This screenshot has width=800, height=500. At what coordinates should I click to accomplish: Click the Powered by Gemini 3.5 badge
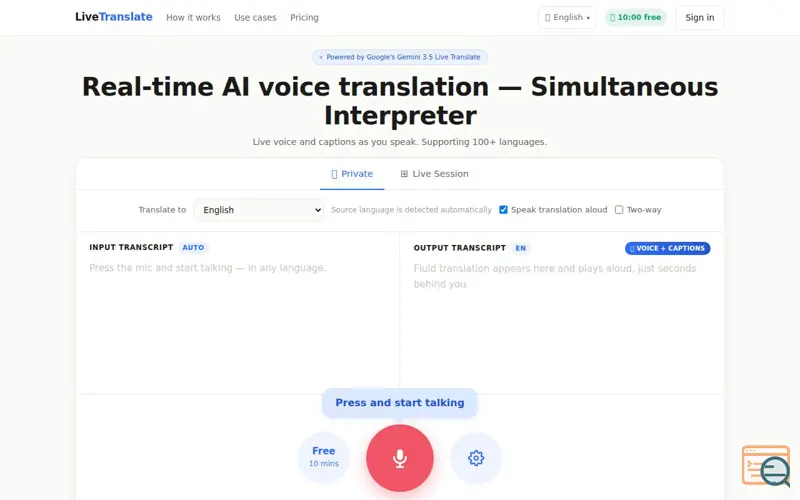[399, 57]
